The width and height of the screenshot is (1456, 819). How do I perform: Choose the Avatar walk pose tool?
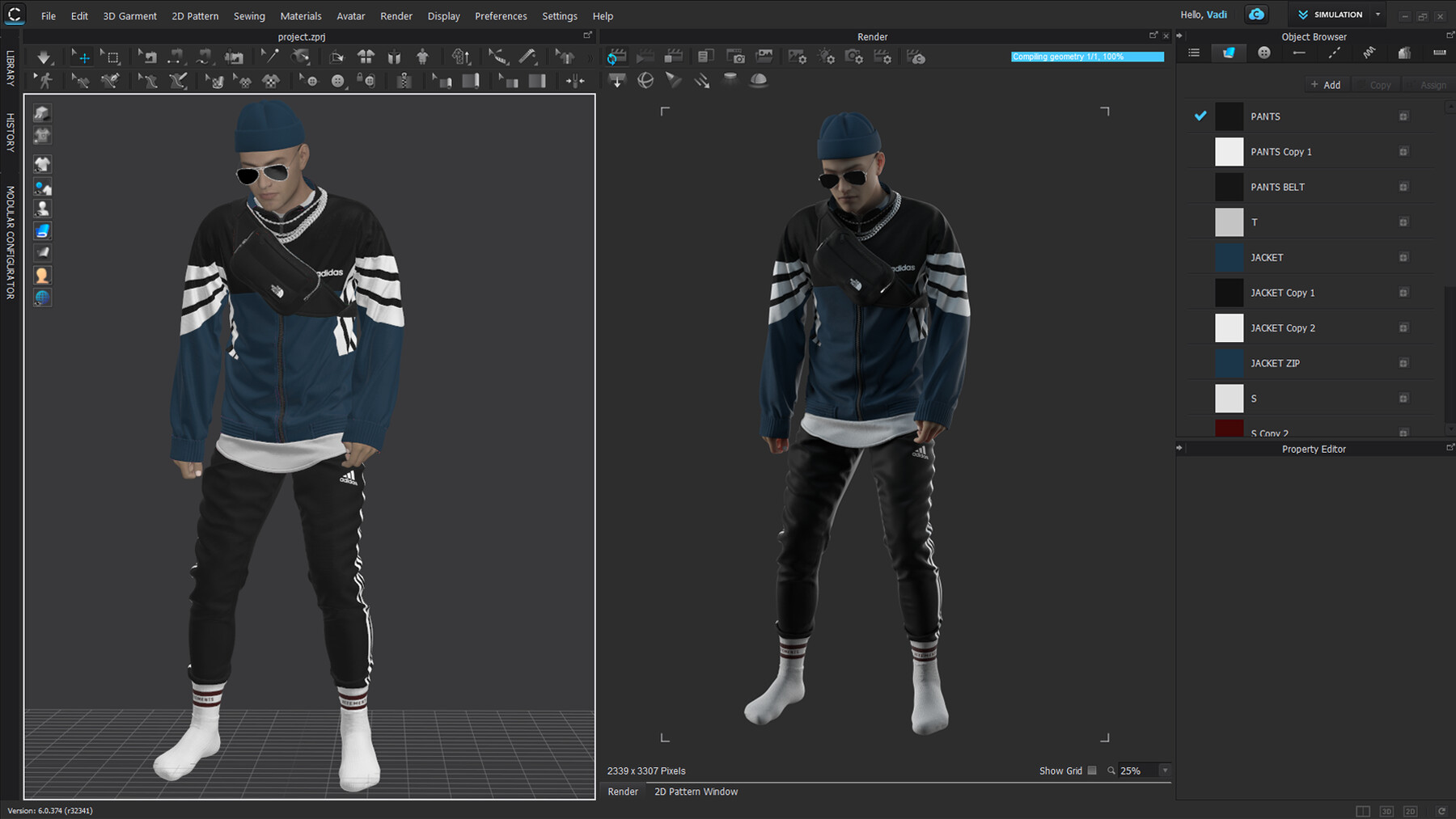click(44, 80)
